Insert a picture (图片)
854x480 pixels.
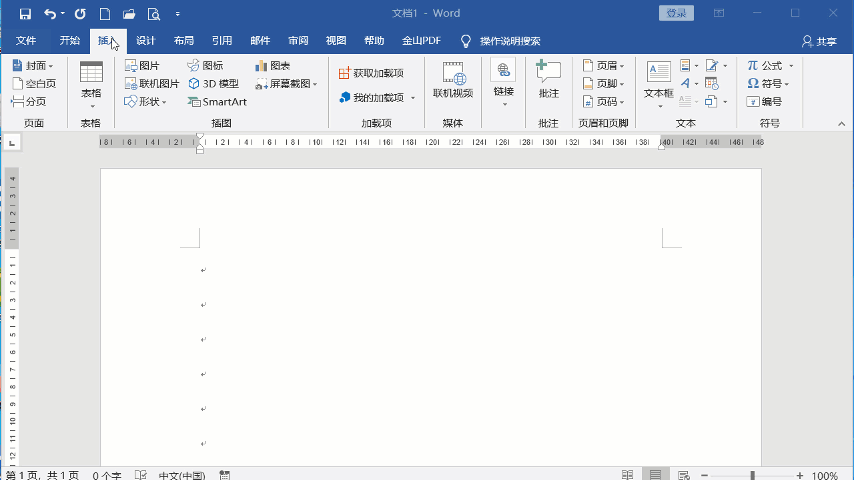coord(142,65)
